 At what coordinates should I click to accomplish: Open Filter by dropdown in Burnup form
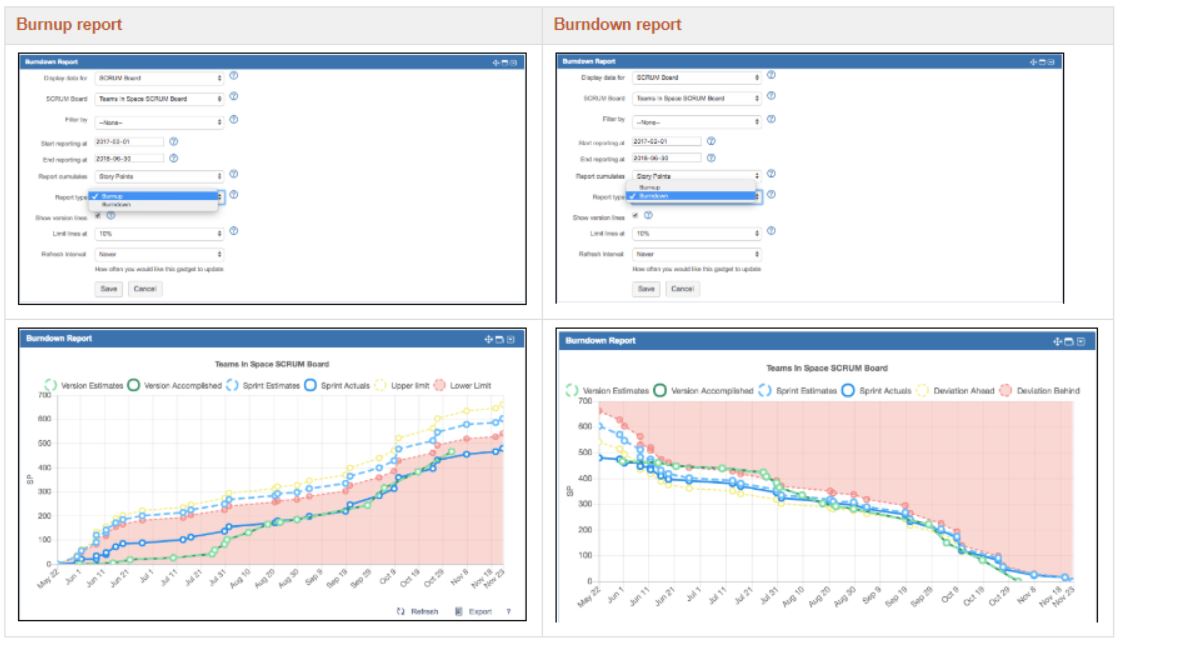coord(159,122)
